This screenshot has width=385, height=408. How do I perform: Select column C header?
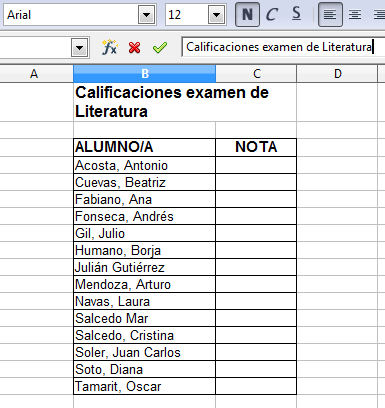[x=256, y=74]
